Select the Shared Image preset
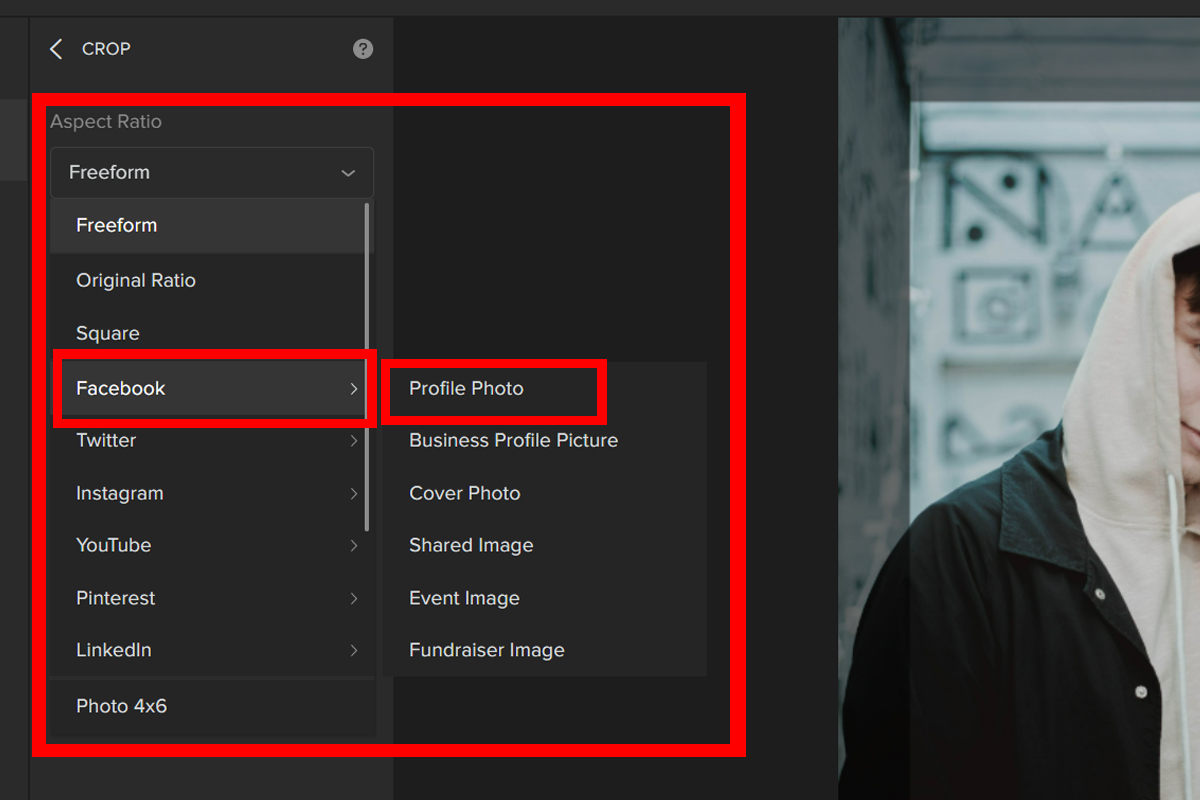 coord(471,546)
